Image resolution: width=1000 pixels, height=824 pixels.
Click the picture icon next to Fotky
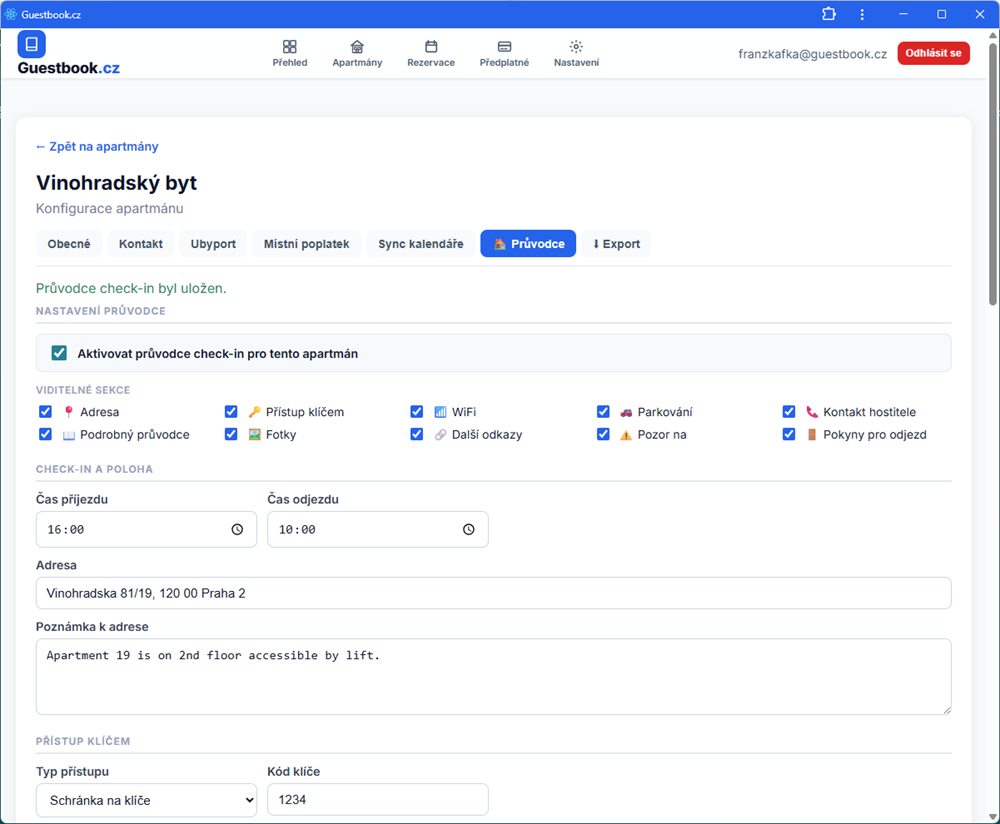click(x=254, y=435)
